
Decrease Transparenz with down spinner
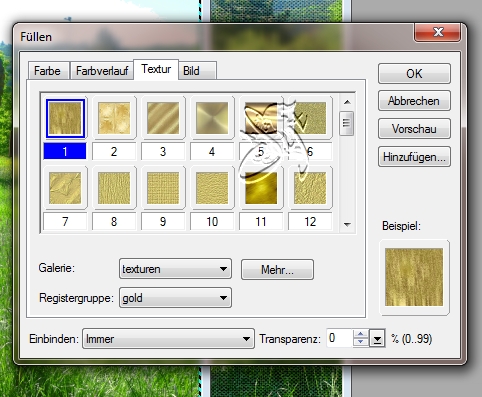pyautogui.click(x=361, y=343)
